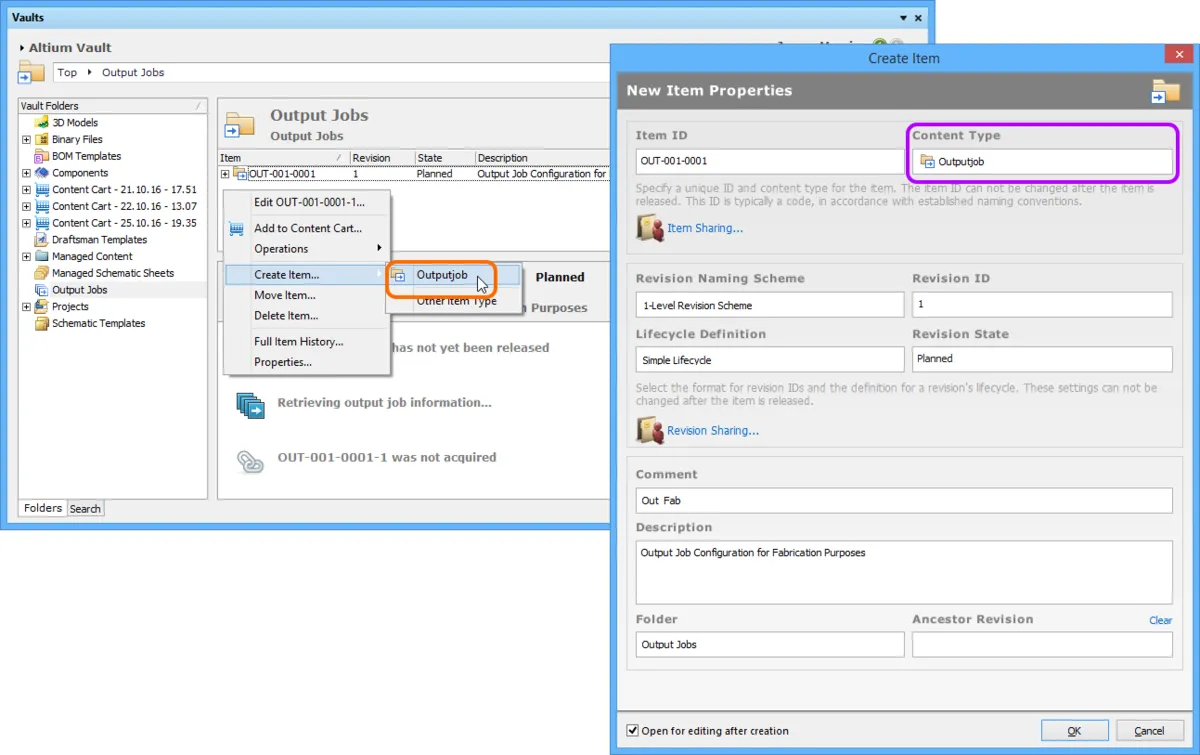Click the Output Jobs header folder icon
Viewport: 1200px width, 755px height.
point(239,124)
